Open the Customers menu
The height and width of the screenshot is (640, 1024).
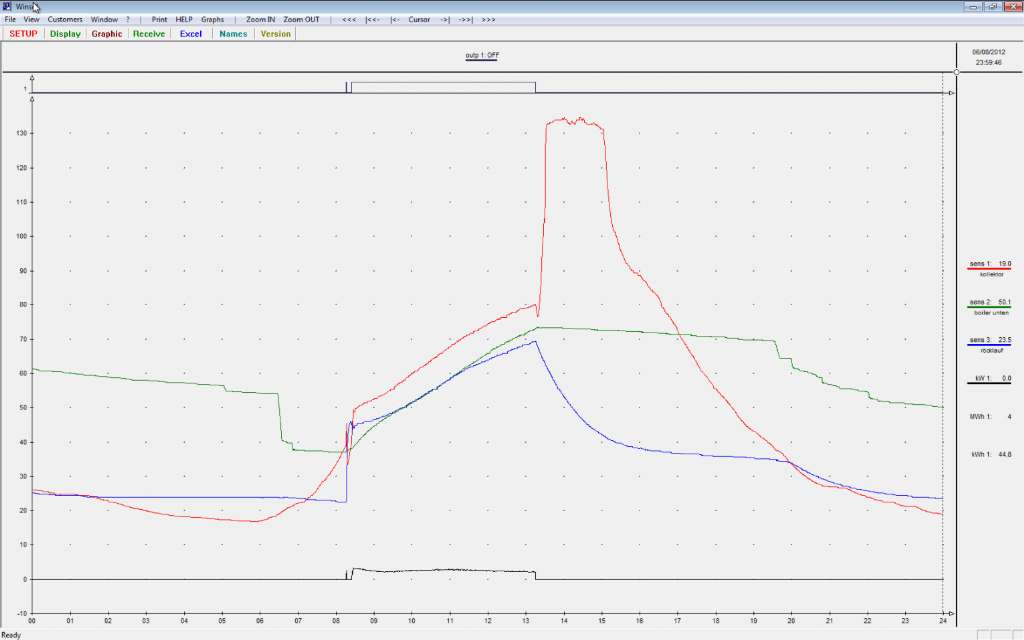(65, 20)
